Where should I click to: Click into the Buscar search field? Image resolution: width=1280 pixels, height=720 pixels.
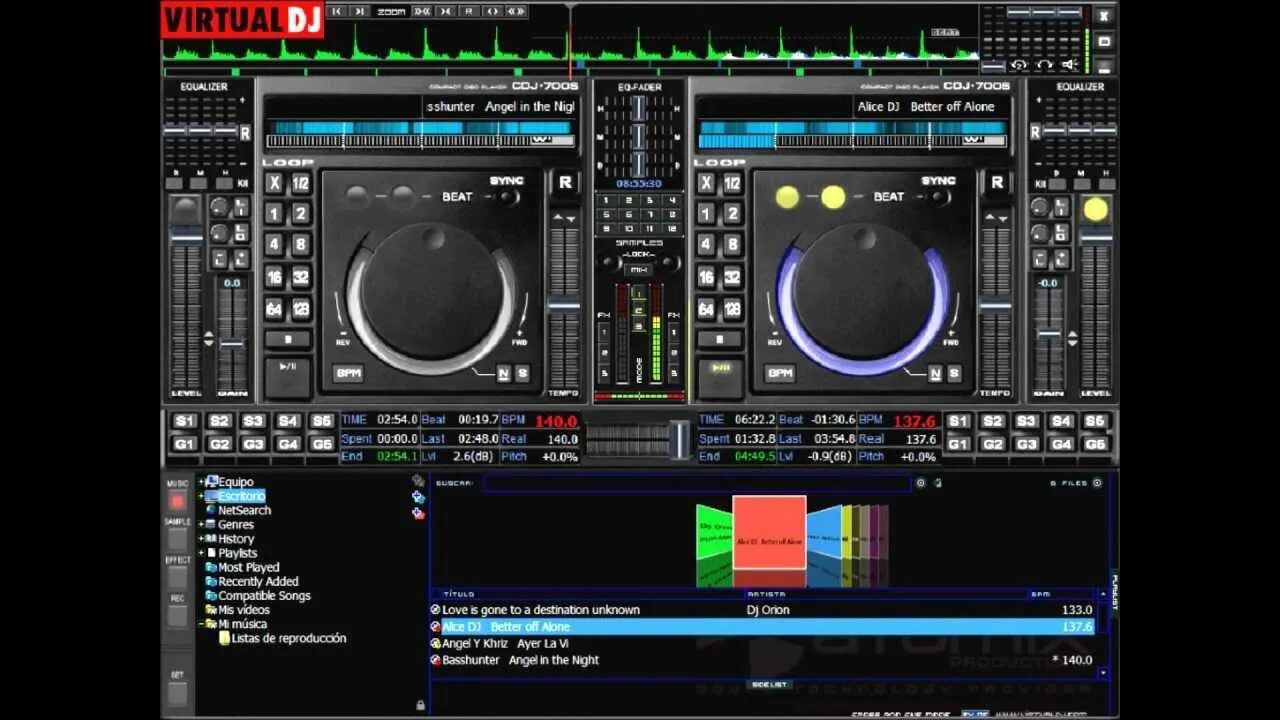697,483
